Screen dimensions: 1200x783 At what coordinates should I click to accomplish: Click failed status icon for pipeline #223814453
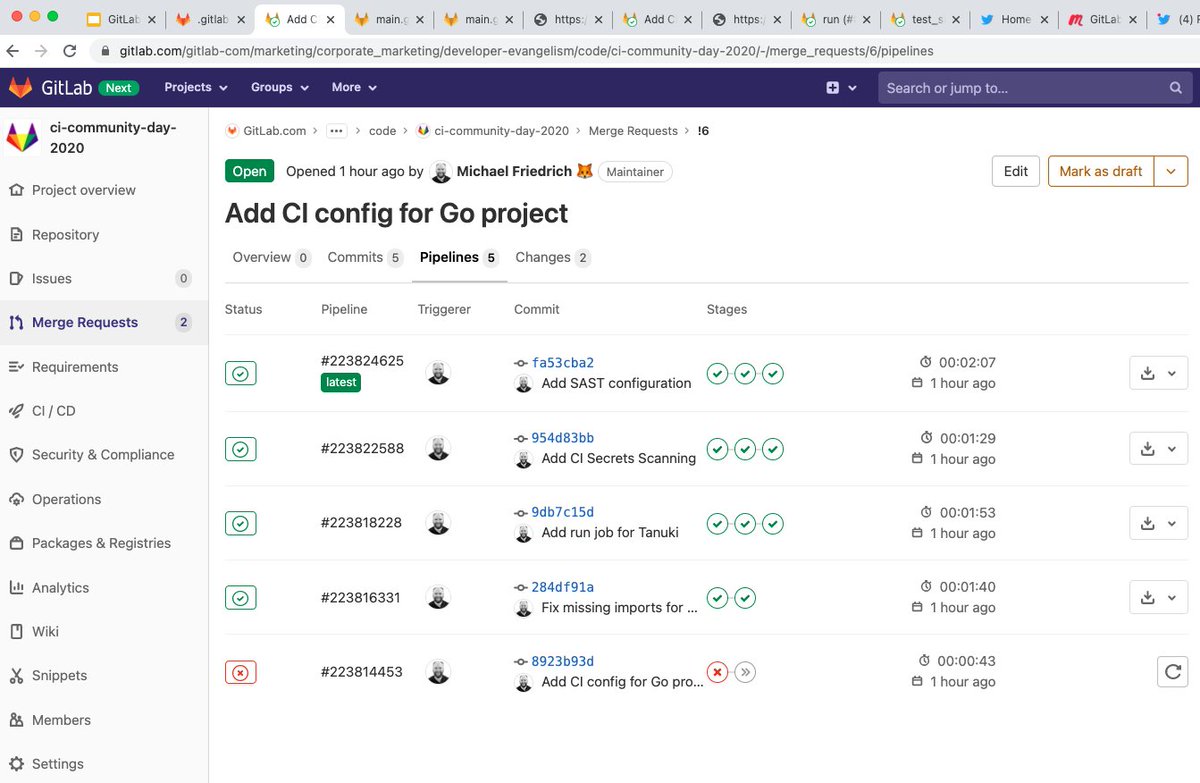(241, 672)
